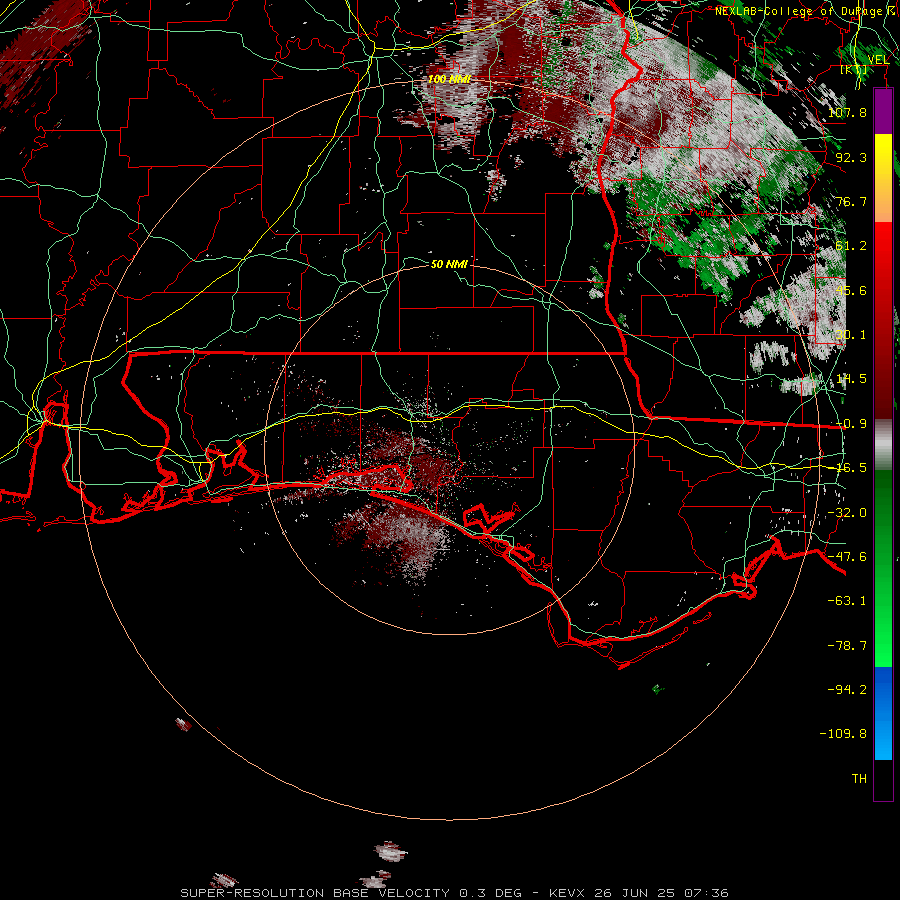This screenshot has width=900, height=900.
Task: Click the 45.6 value on the velocity scale
Action: pos(851,290)
